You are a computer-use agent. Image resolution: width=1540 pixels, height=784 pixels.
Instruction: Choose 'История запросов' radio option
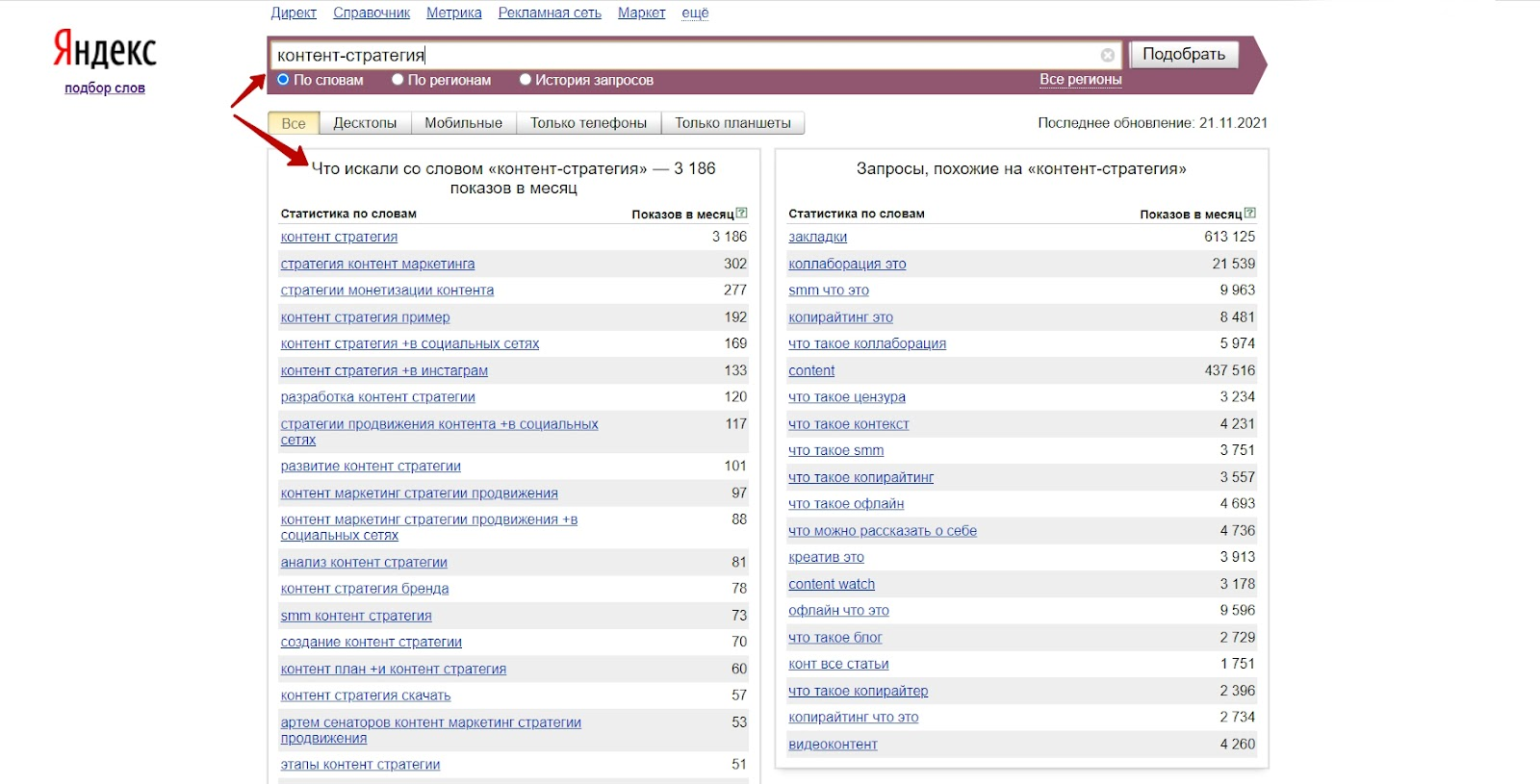click(x=526, y=80)
